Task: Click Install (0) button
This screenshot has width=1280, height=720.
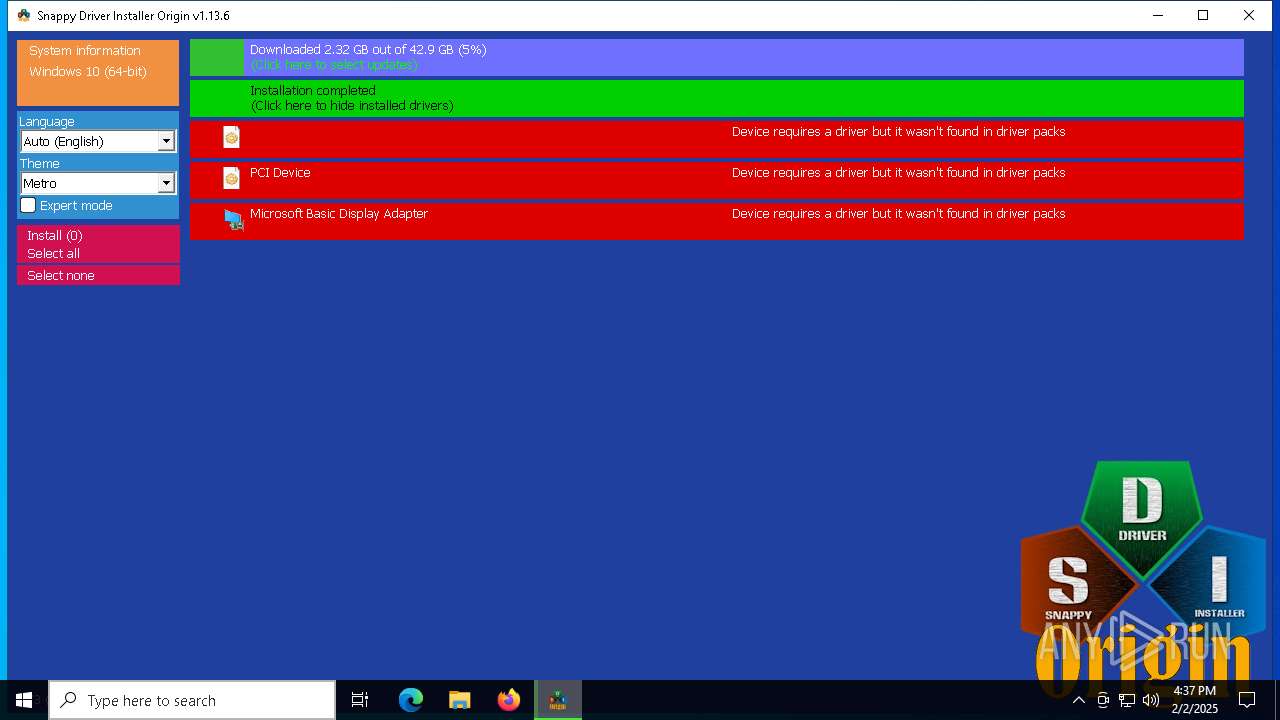Action: [98, 235]
